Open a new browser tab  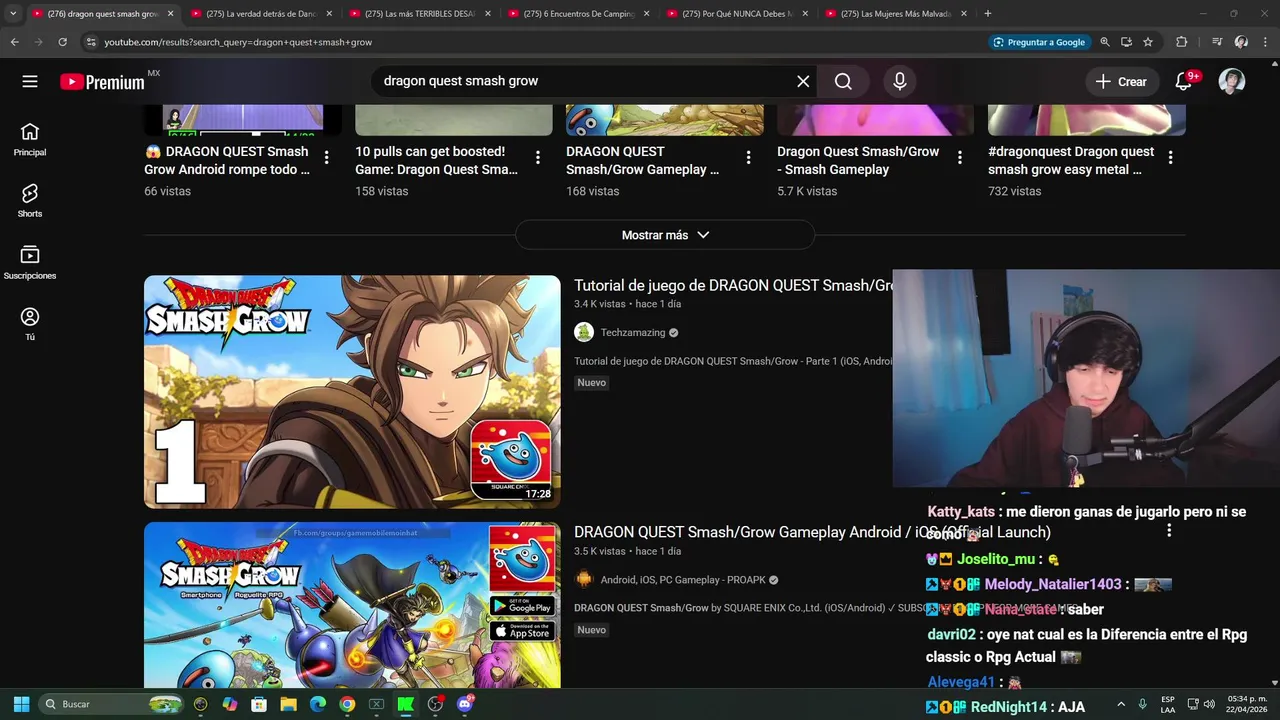[x=988, y=14]
